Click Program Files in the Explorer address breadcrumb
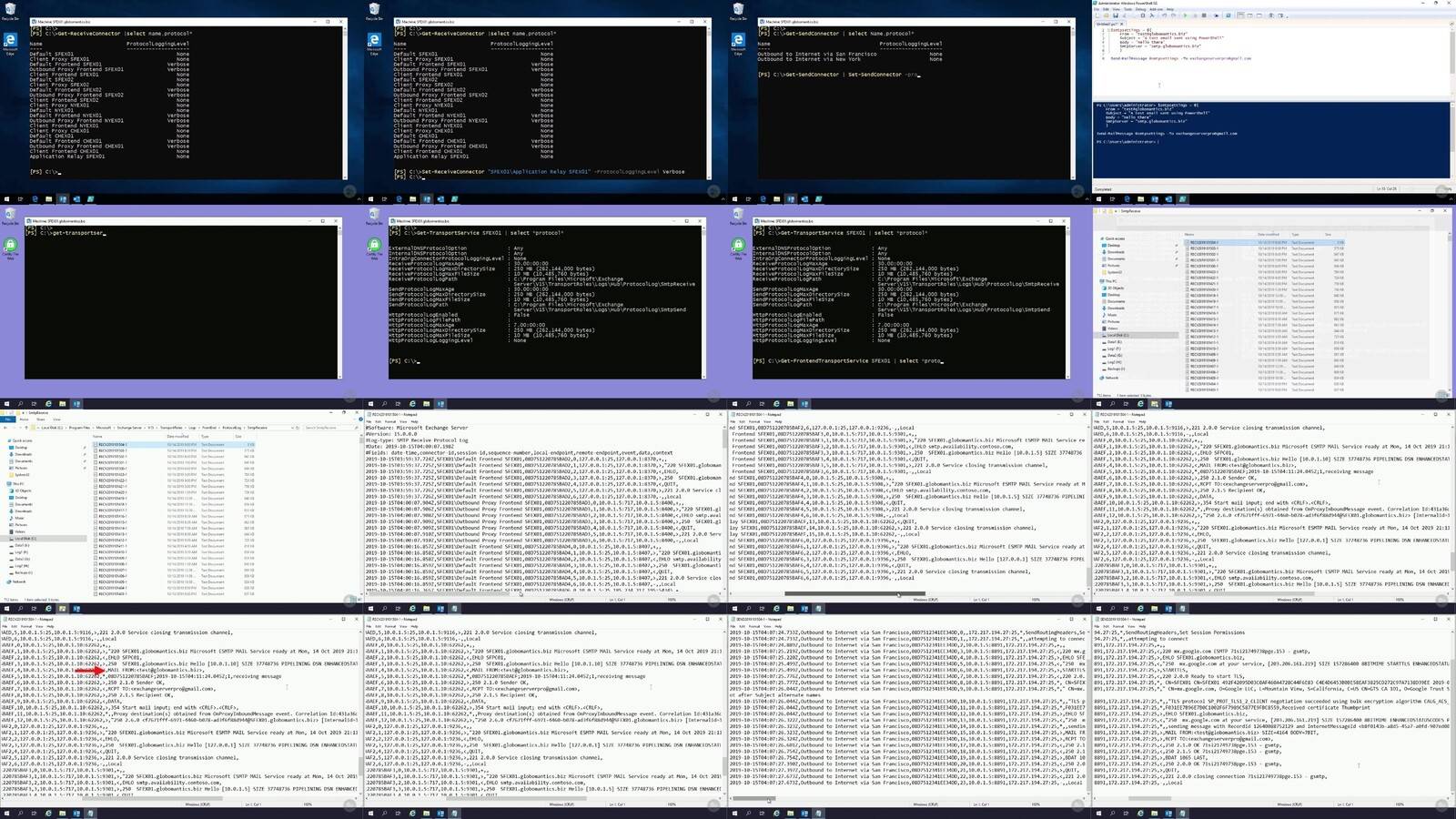Screen dimensions: 1456x819 click(x=78, y=427)
